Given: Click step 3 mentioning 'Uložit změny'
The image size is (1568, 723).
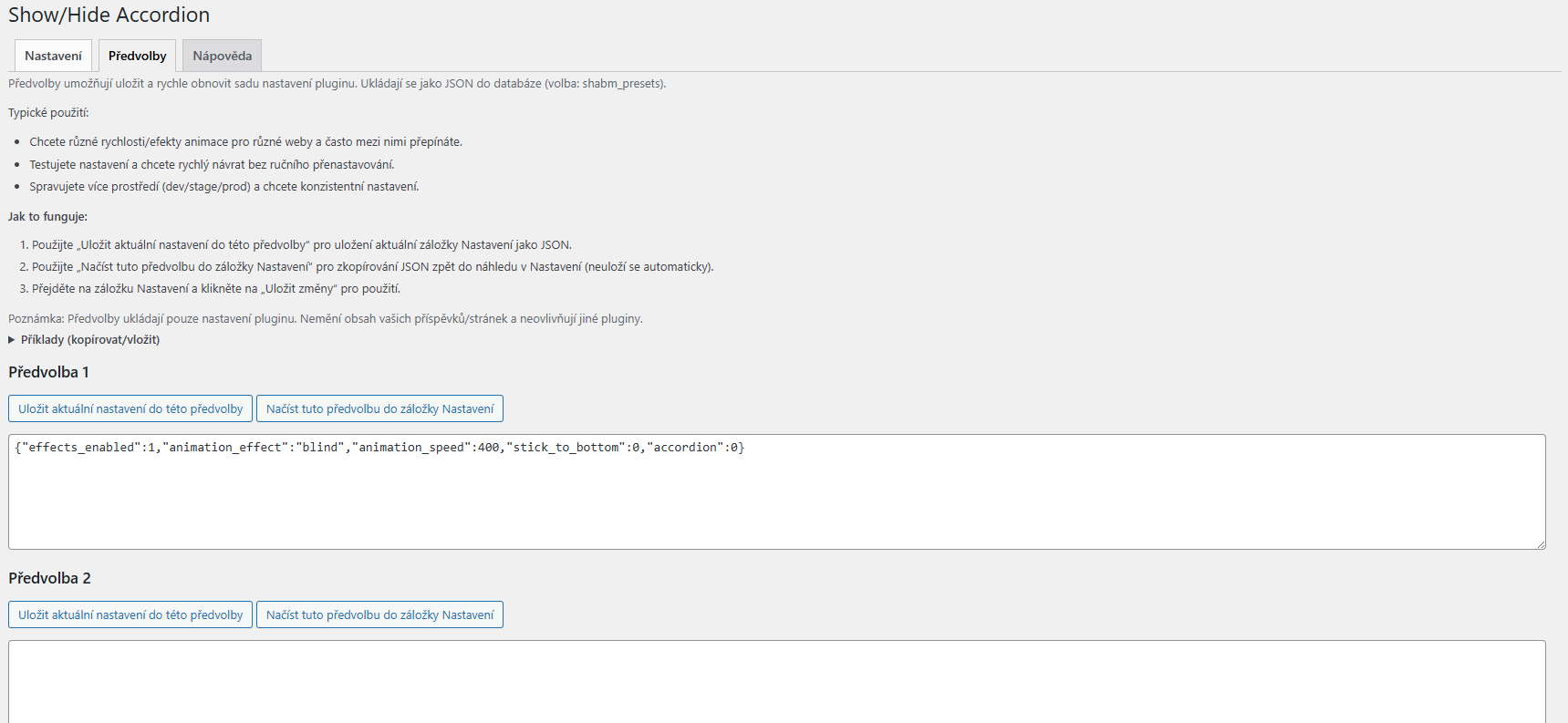Looking at the screenshot, I should 215,289.
